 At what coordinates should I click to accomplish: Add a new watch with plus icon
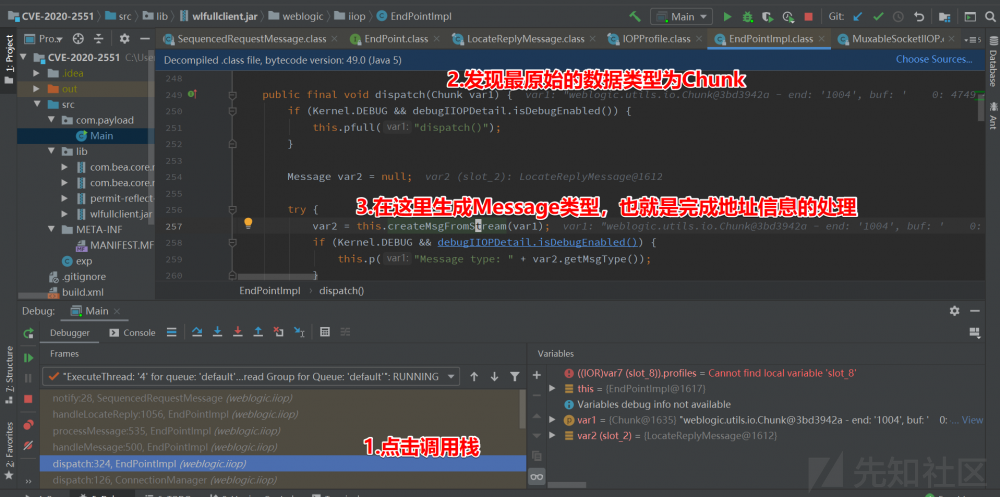(536, 375)
